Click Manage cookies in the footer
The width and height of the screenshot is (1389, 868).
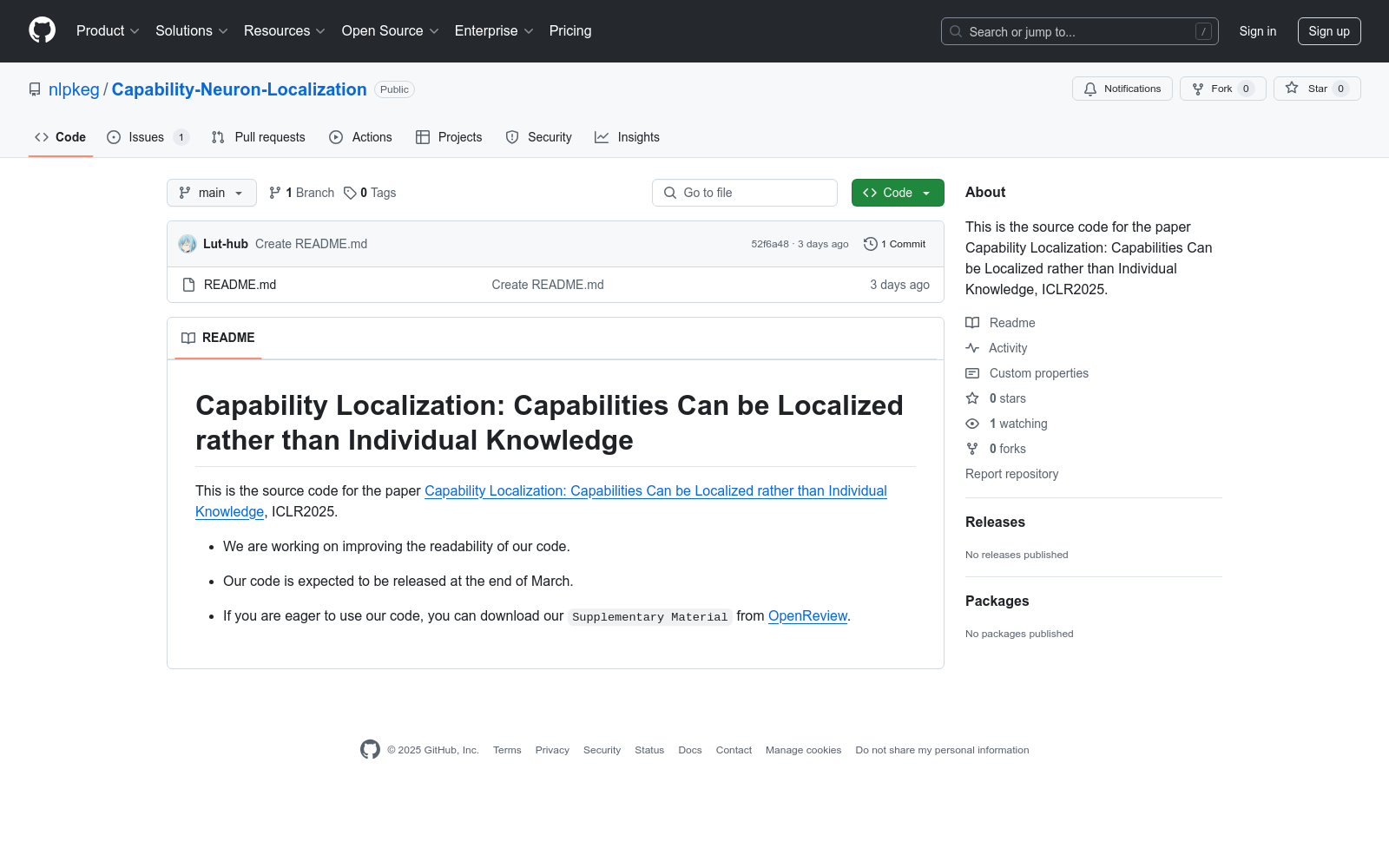click(x=803, y=750)
